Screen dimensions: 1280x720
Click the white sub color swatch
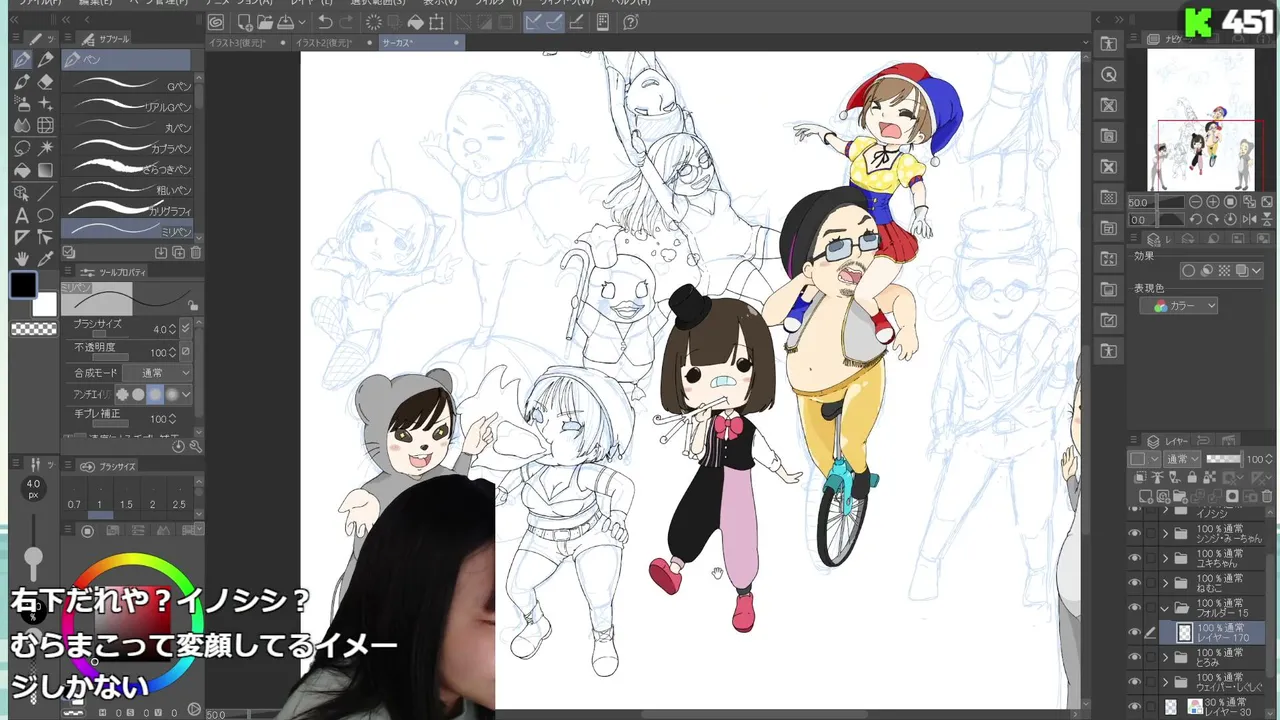pyautogui.click(x=46, y=304)
